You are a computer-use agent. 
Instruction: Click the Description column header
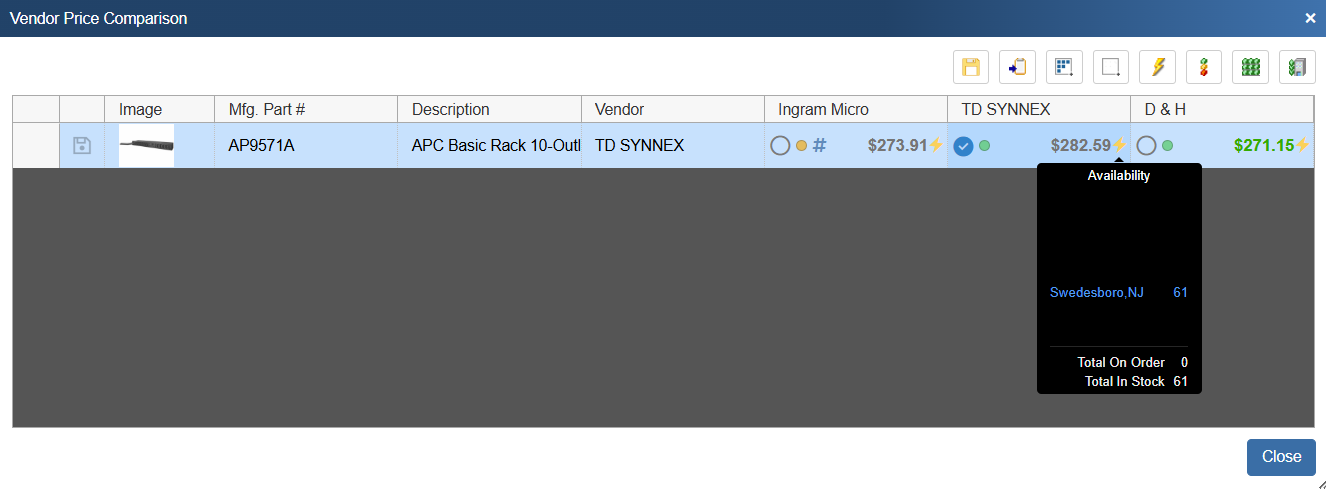tap(450, 109)
